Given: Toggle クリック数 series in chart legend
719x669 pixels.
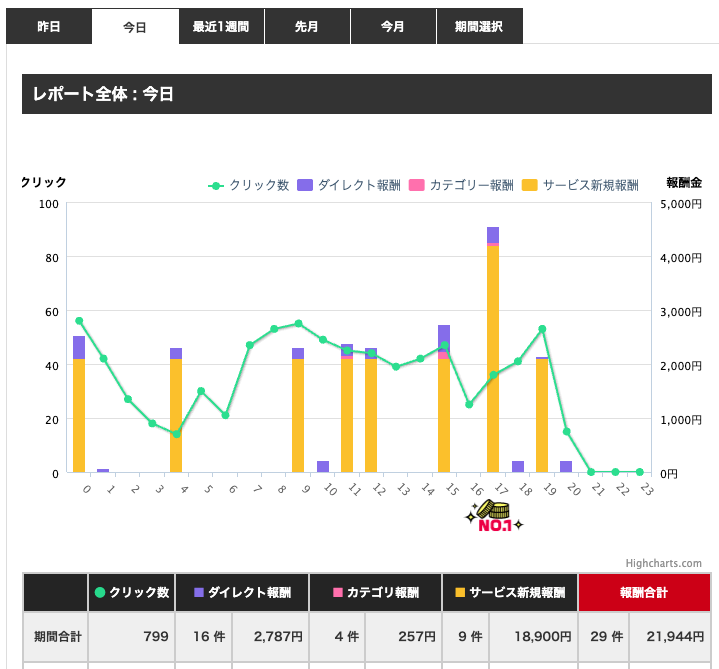Looking at the screenshot, I should [249, 185].
